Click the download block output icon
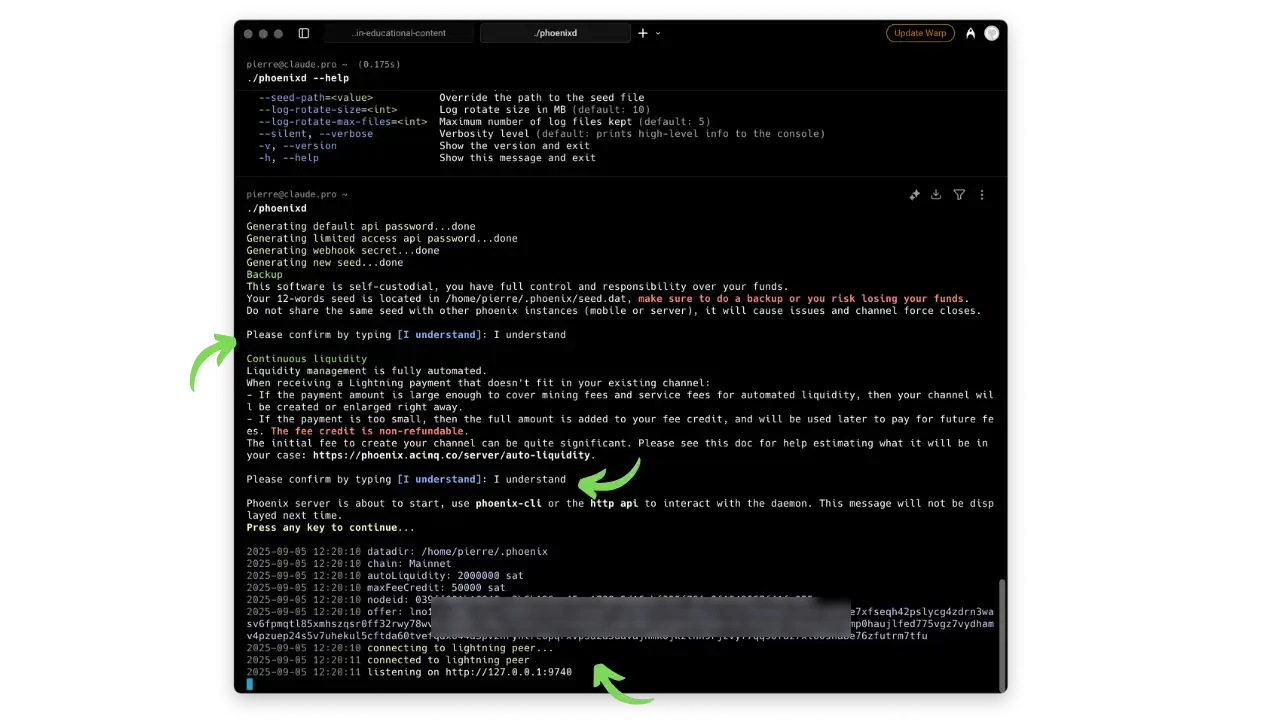Viewport: 1280px width, 720px height. tap(936, 195)
